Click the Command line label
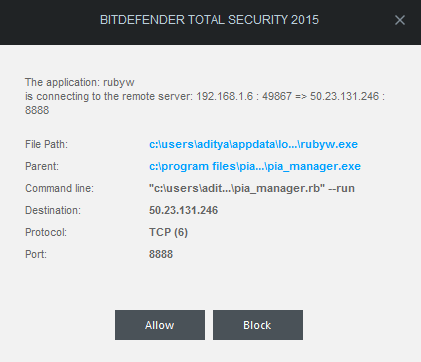The width and height of the screenshot is (421, 362). (x=59, y=188)
